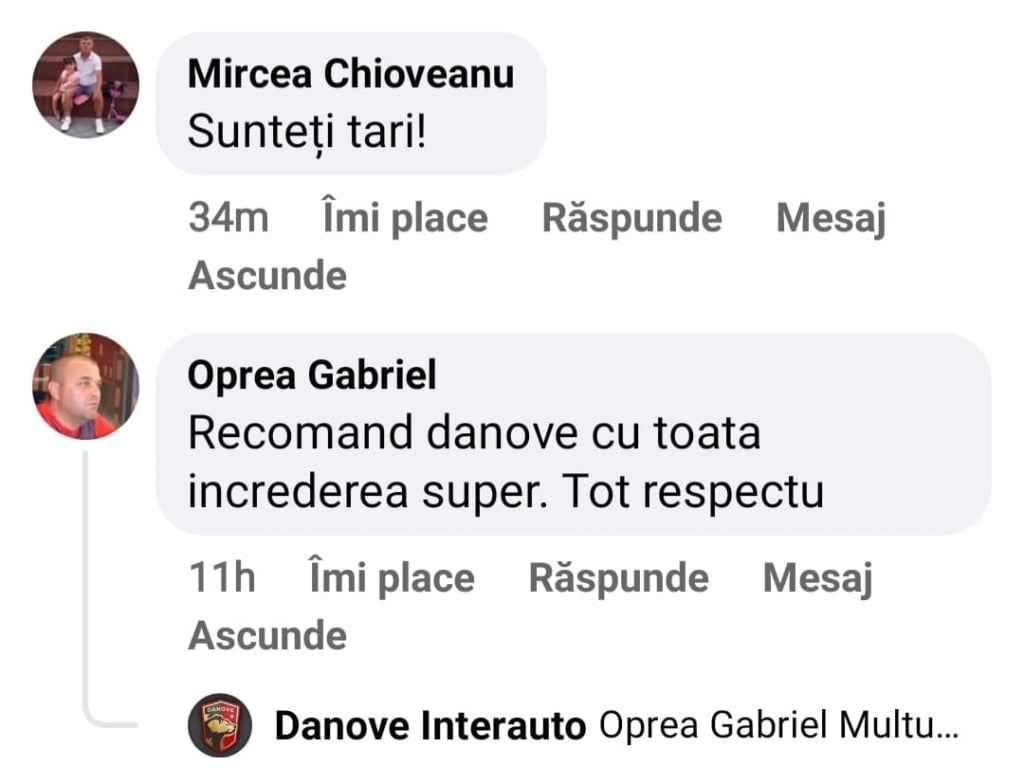Click the 34m comment timestamp
The image size is (1024, 784).
click(x=228, y=218)
